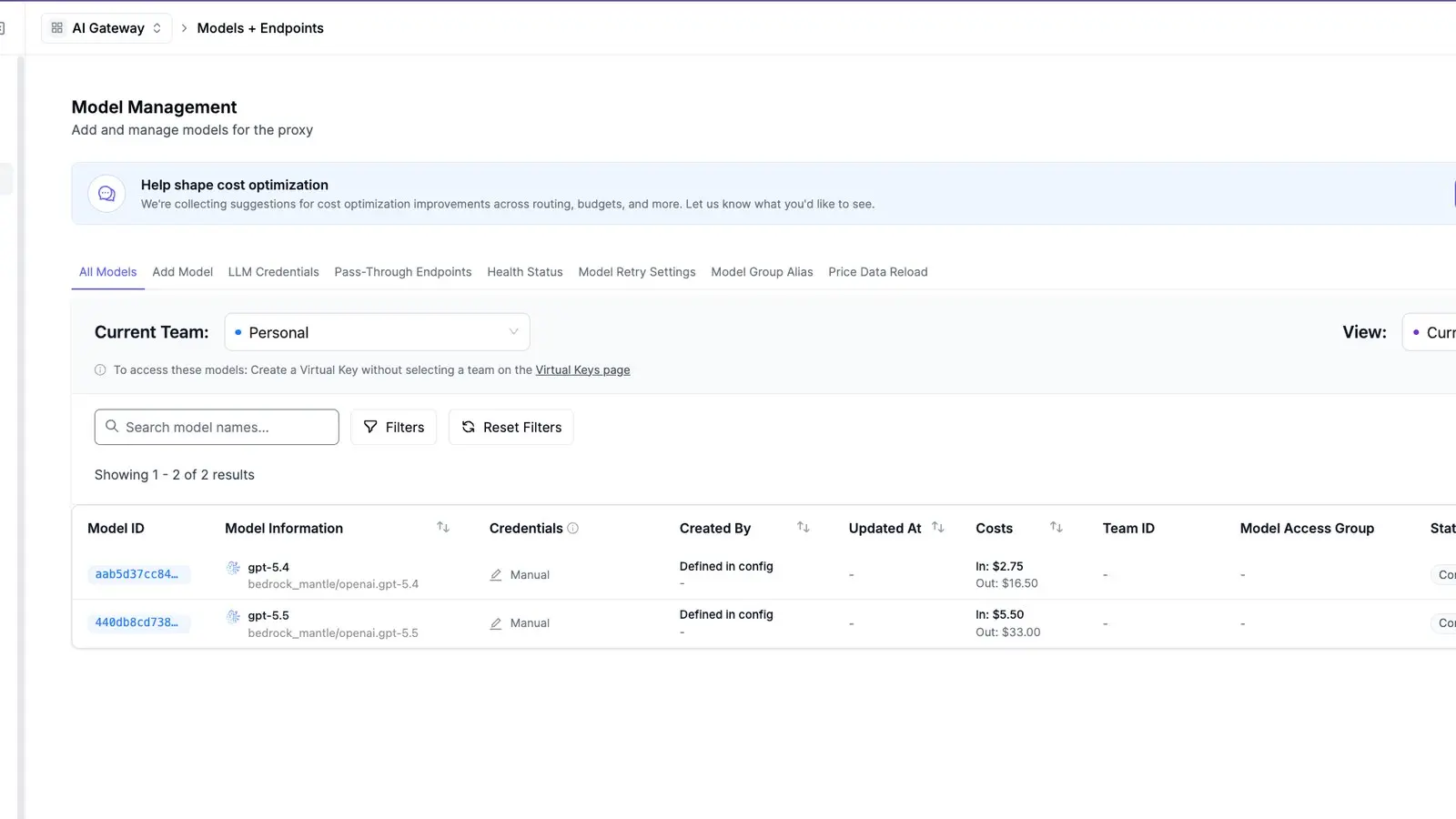Click Defined in config for gpt-5.4
The height and width of the screenshot is (819, 1456).
pos(726,566)
